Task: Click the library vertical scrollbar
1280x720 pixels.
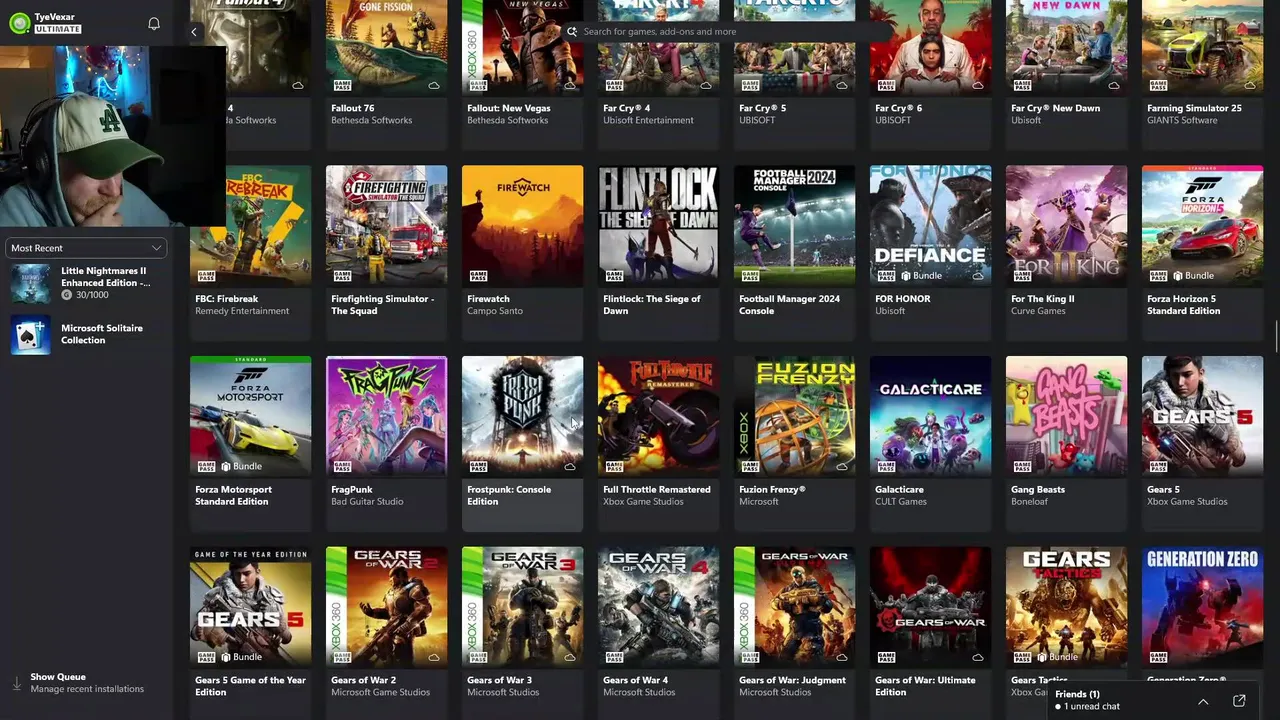Action: 1275,336
